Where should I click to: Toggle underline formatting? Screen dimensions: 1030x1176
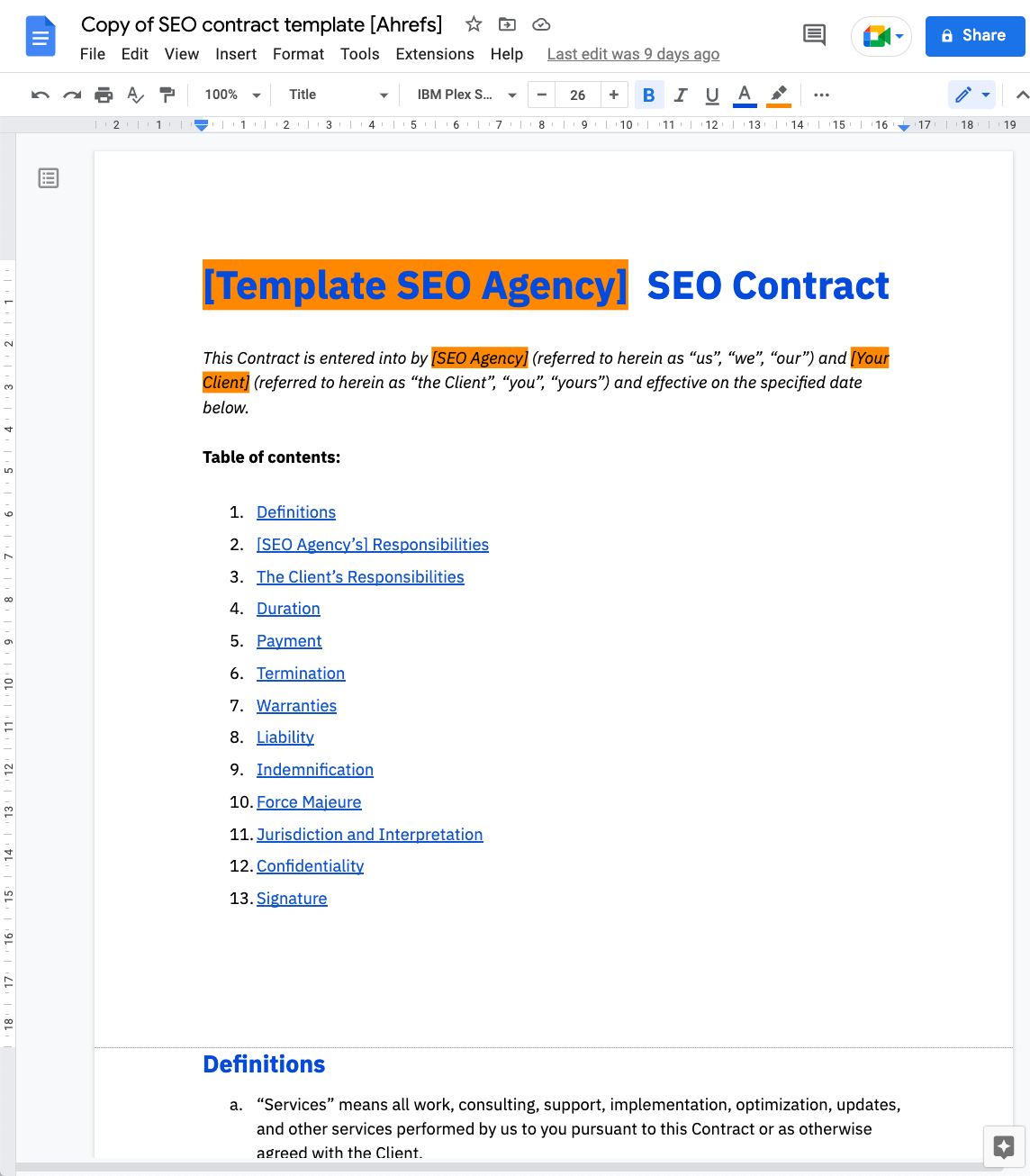(x=711, y=94)
